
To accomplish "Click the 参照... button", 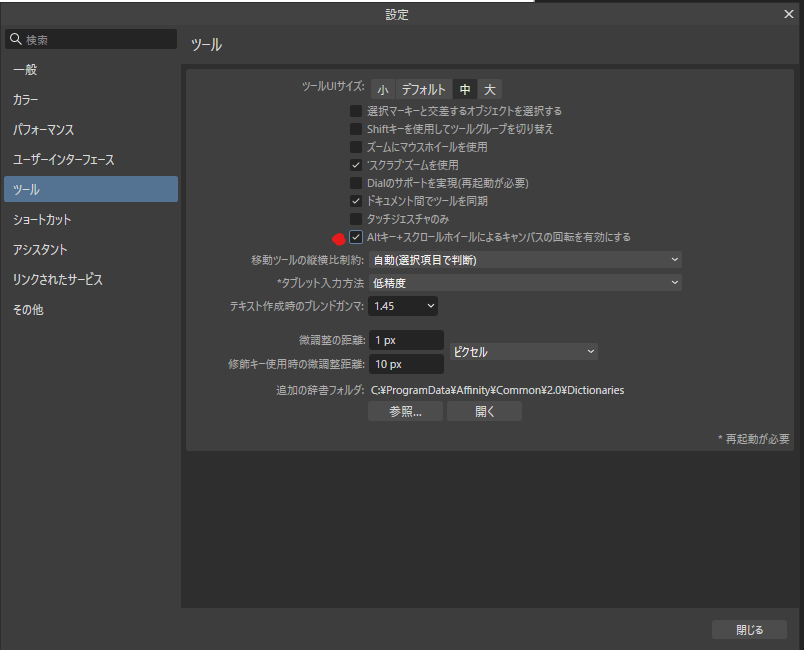I will 405,411.
